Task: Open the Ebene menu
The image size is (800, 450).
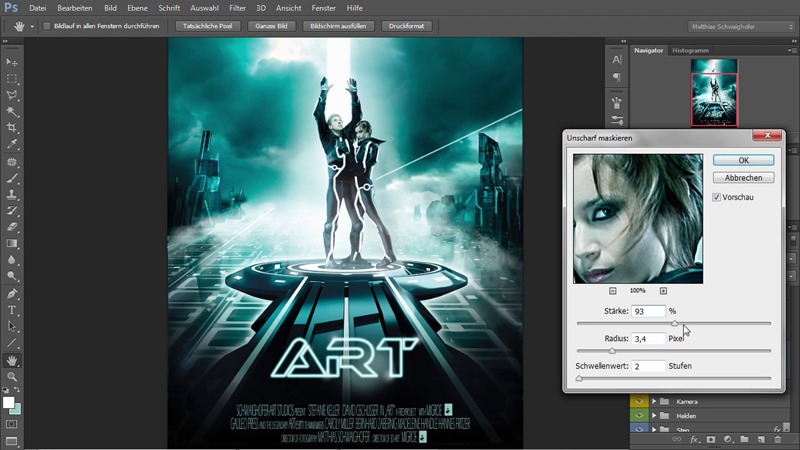Action: coord(137,8)
